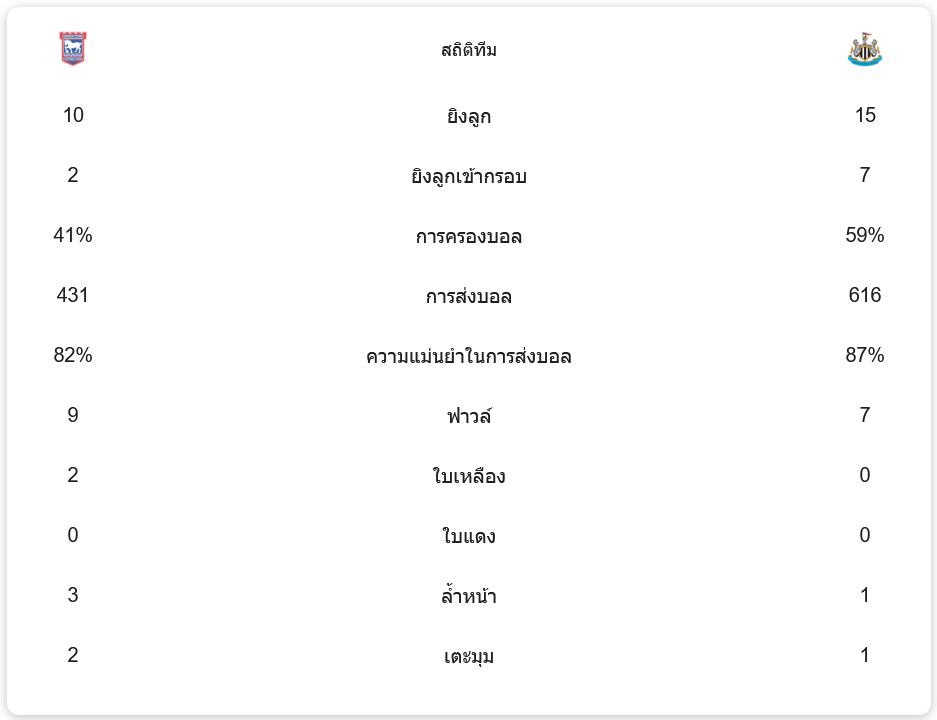Select the ความแม่นยำในการส่งบอล label
Screen dimensions: 937x720
pyautogui.click(x=468, y=357)
